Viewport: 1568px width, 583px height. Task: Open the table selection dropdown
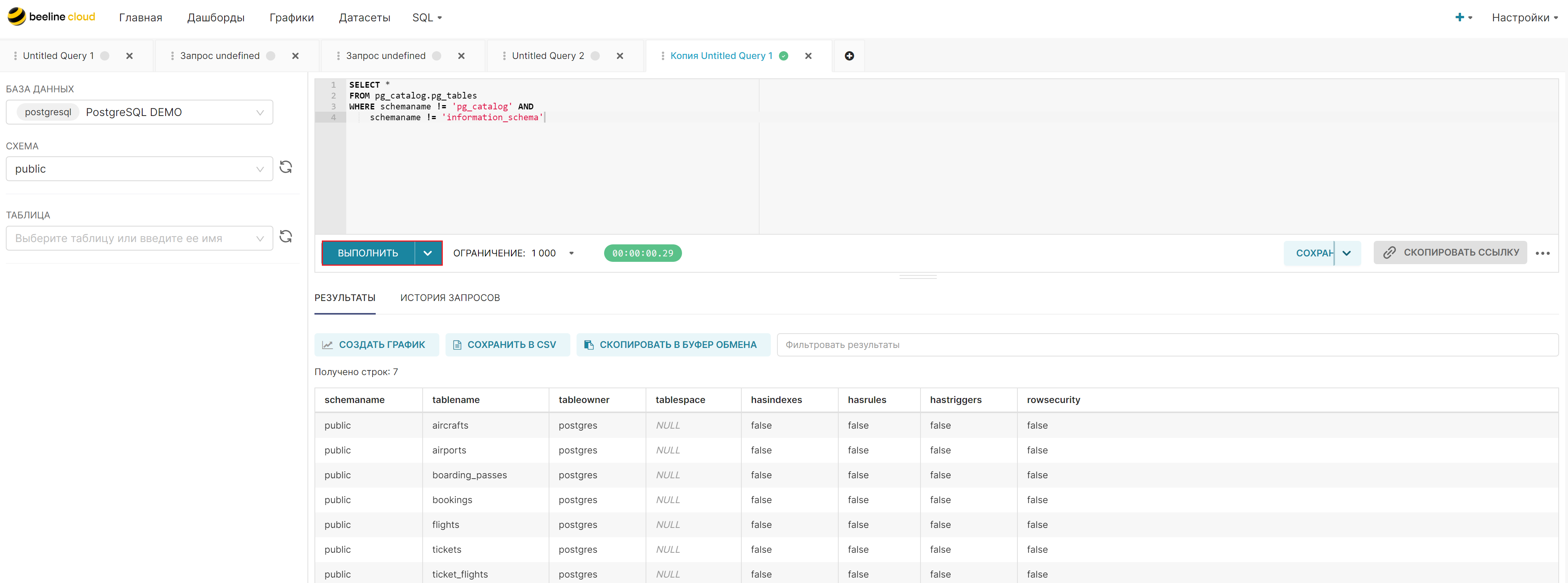tap(140, 238)
